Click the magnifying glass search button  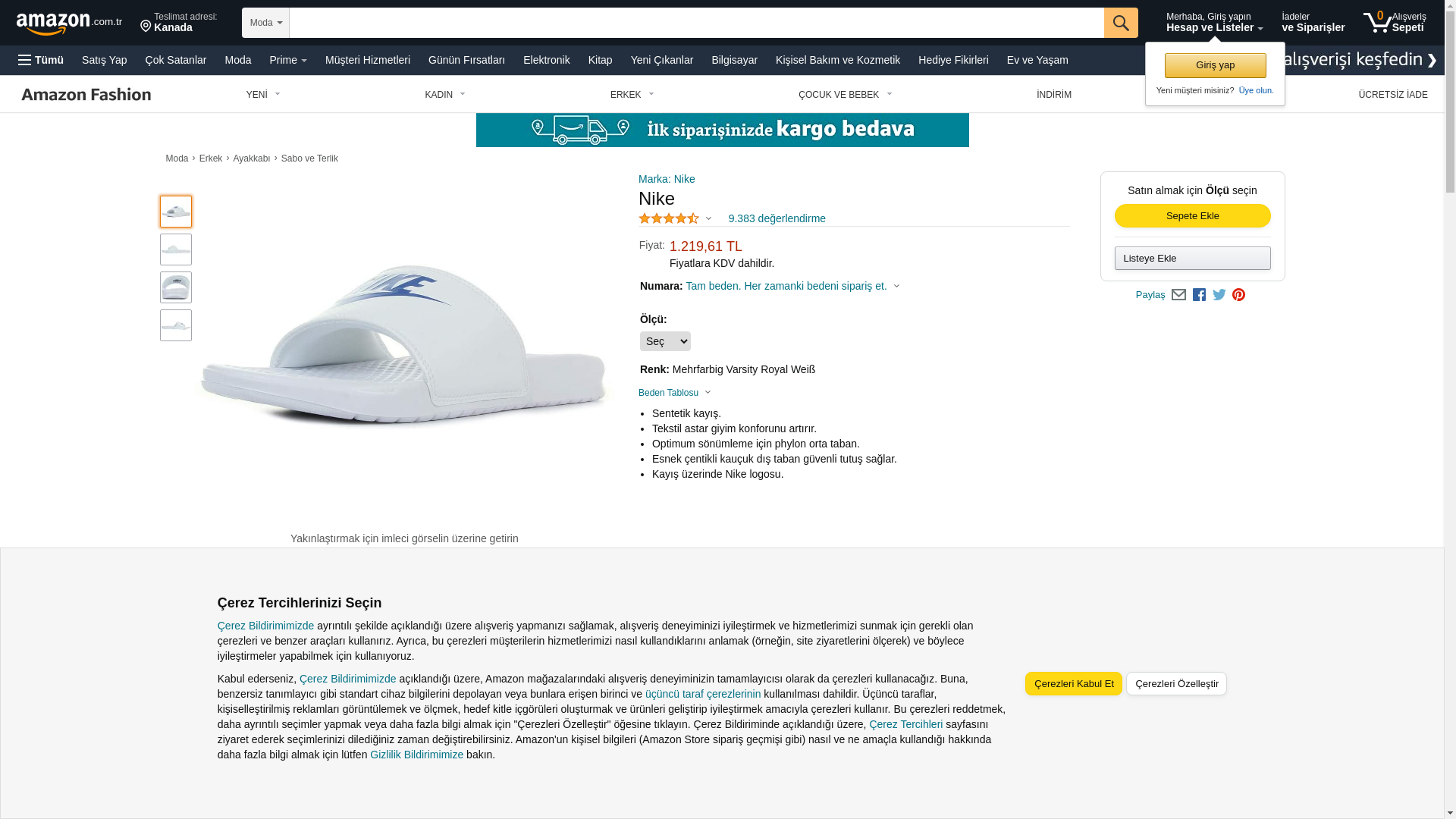(x=1121, y=23)
